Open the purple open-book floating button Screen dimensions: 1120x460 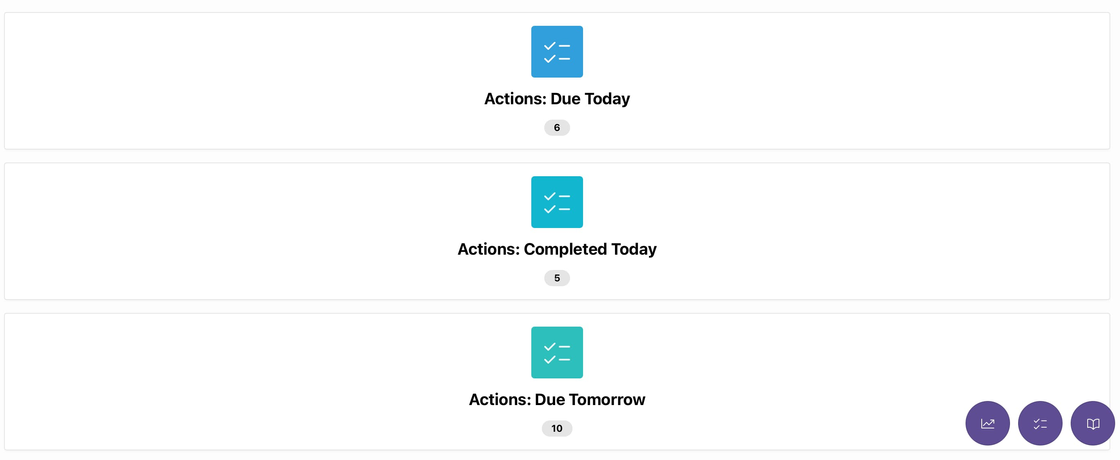[x=1093, y=423]
